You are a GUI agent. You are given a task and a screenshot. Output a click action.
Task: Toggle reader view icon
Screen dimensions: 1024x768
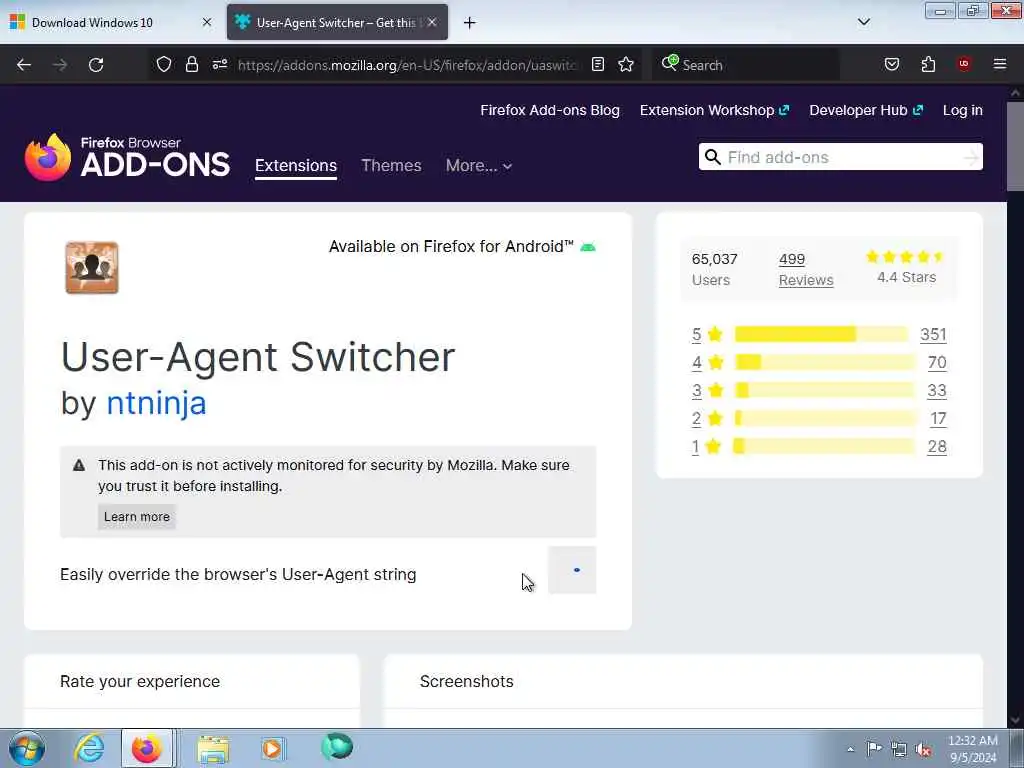tap(598, 64)
